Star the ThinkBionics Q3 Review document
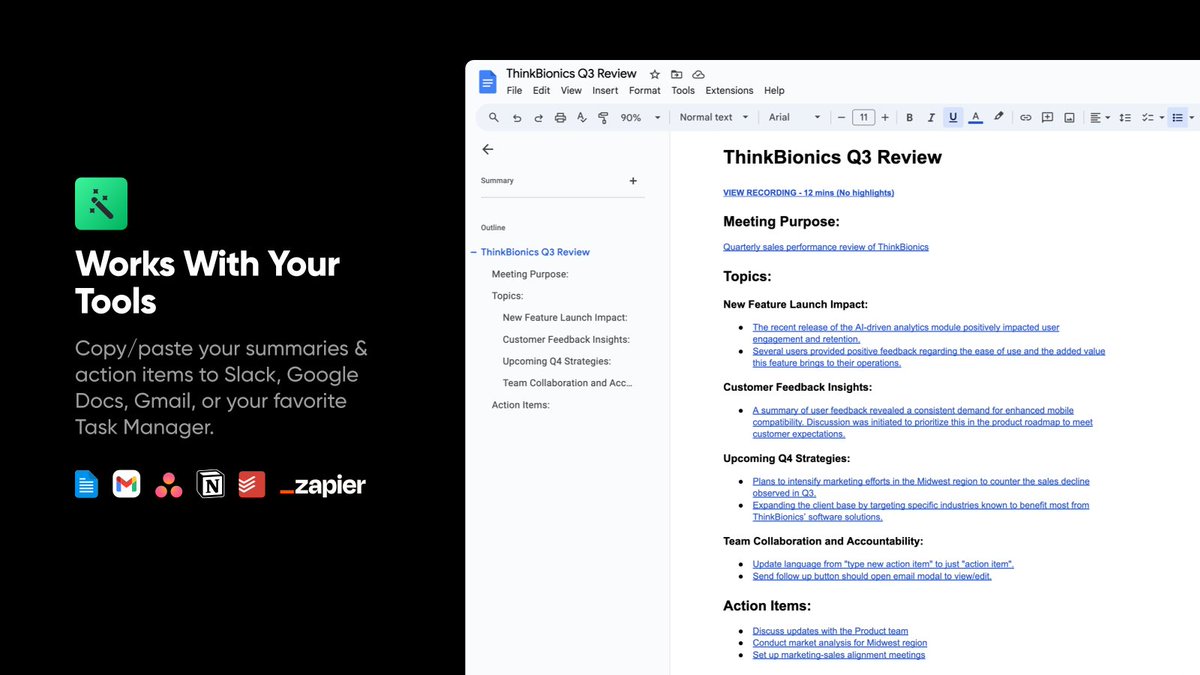This screenshot has width=1200, height=675. click(x=654, y=73)
